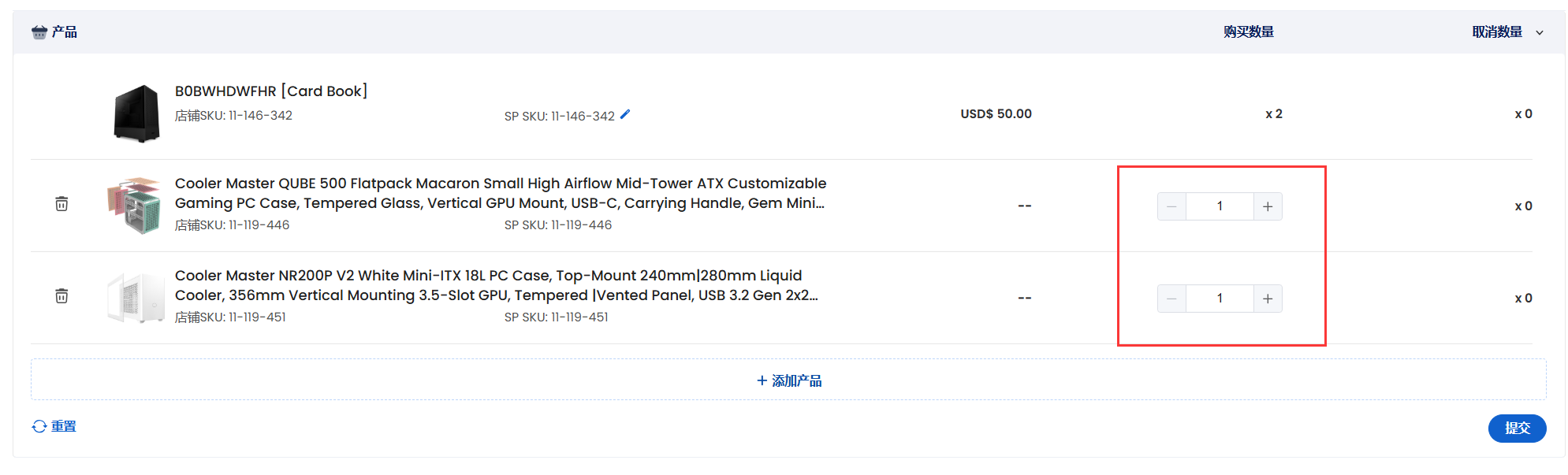This screenshot has width=1568, height=475.
Task: Increase quantity for QUBE 500 case
Action: 1268,206
